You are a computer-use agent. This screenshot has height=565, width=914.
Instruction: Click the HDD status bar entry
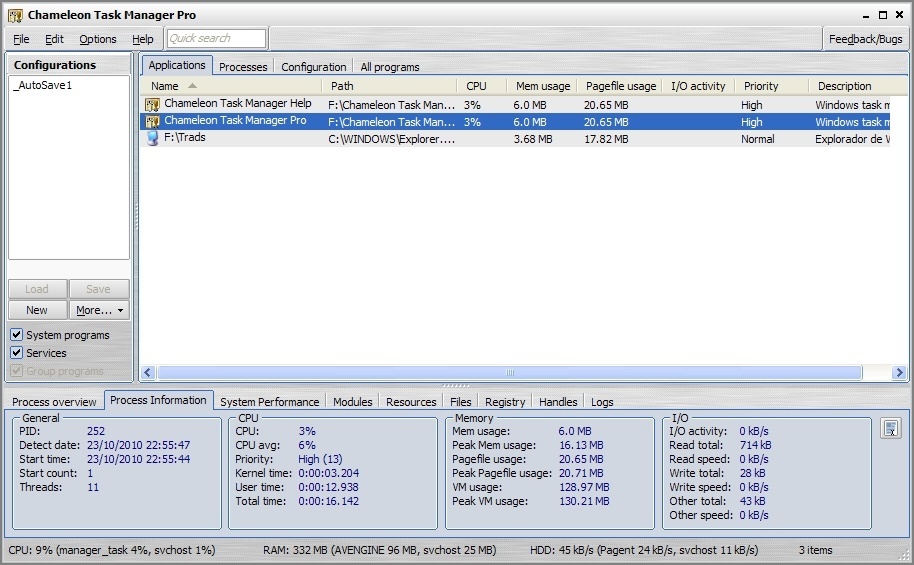(644, 550)
